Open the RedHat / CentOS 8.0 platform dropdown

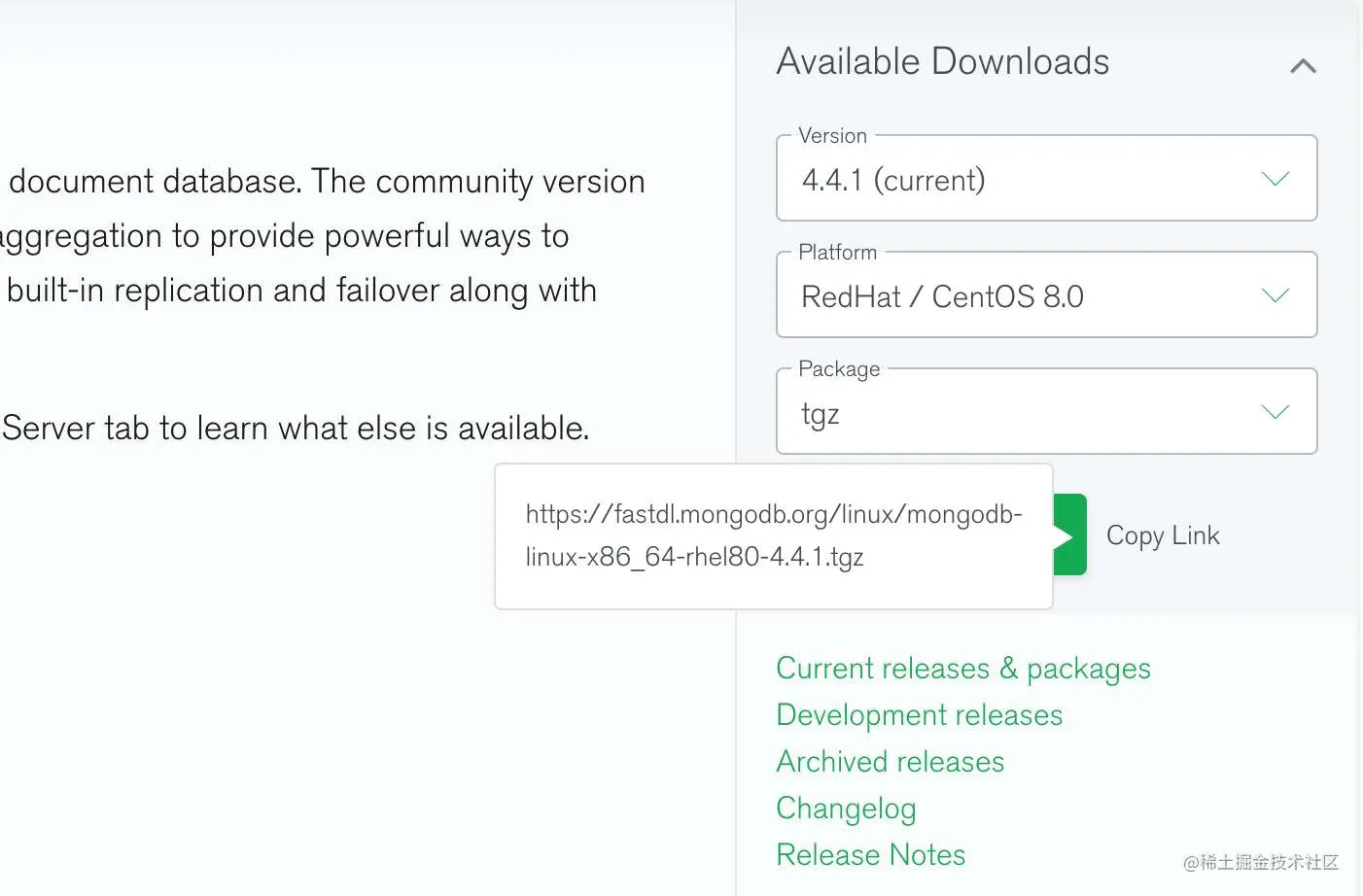[1045, 296]
